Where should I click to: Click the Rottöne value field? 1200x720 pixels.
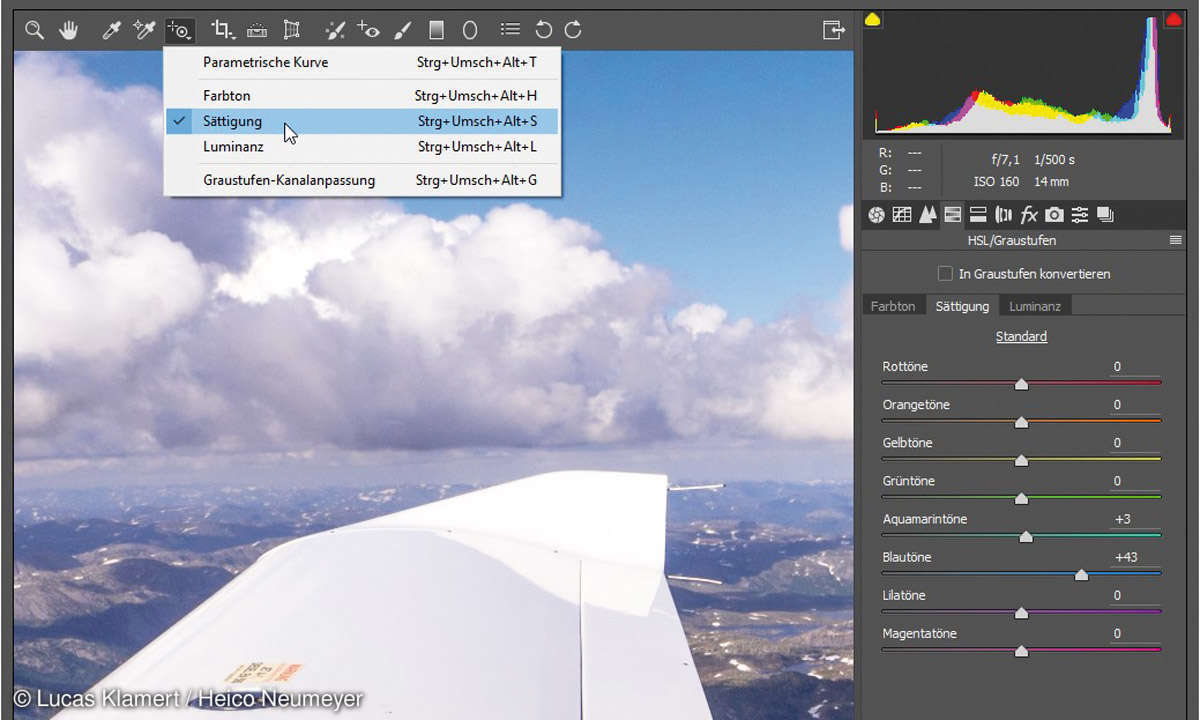(x=1135, y=367)
